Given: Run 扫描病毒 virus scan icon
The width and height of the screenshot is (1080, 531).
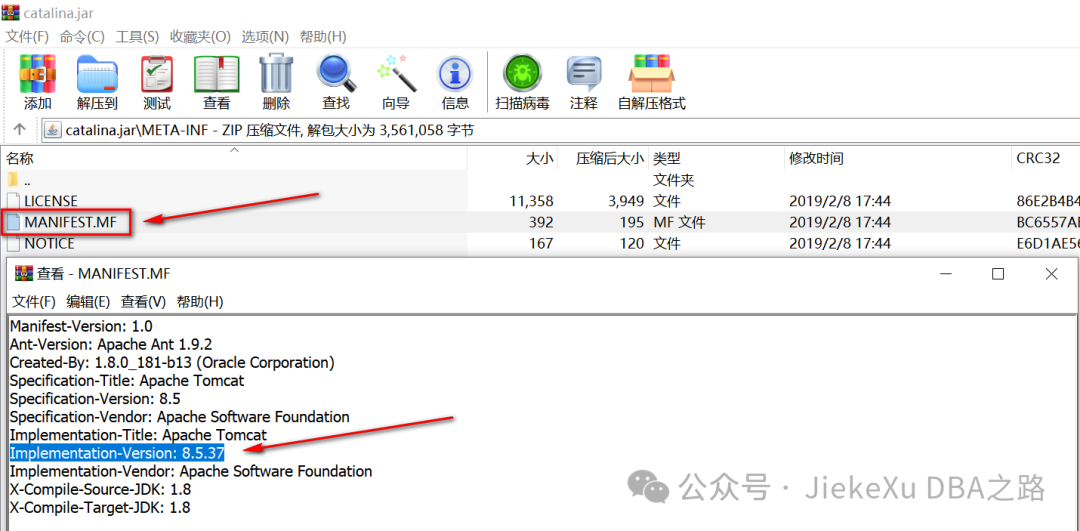Looking at the screenshot, I should pyautogui.click(x=522, y=82).
